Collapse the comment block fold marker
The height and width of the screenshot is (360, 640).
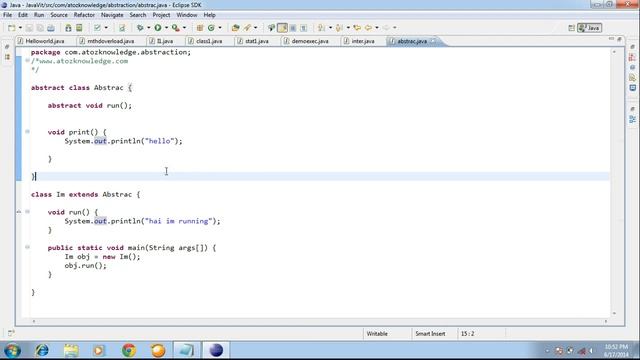[x=27, y=60]
